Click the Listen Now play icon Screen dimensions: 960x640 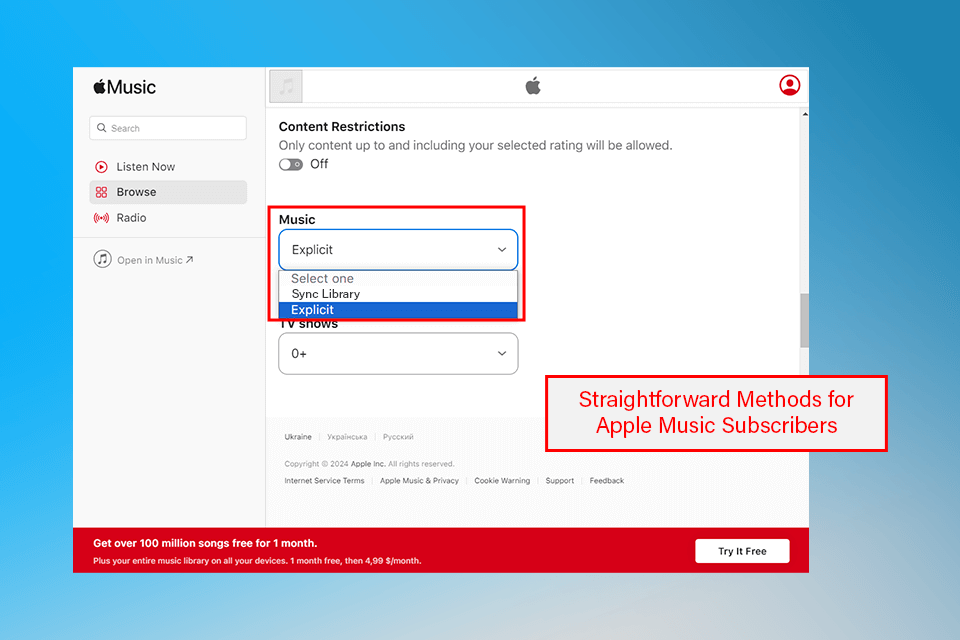102,167
